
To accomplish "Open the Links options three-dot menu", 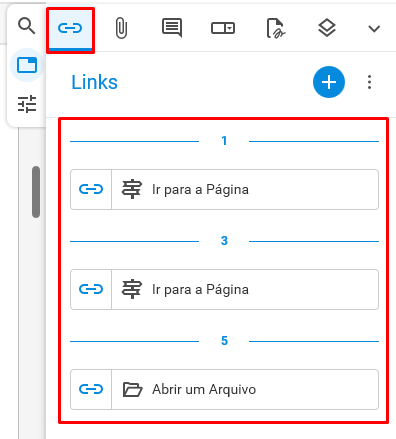I will pyautogui.click(x=369, y=82).
